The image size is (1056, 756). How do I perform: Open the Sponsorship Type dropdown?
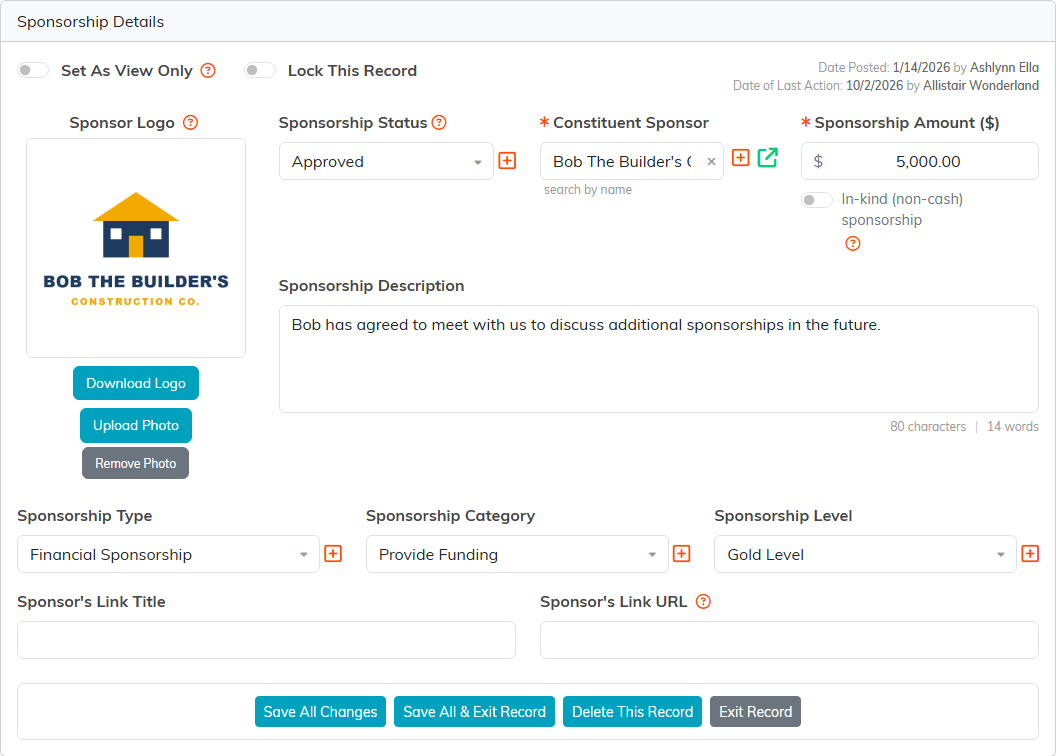168,555
